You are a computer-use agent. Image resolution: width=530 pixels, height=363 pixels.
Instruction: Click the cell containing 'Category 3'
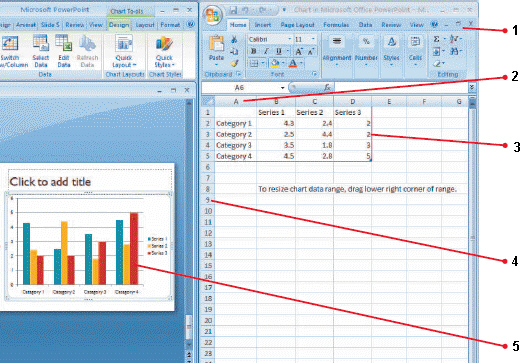click(x=236, y=145)
